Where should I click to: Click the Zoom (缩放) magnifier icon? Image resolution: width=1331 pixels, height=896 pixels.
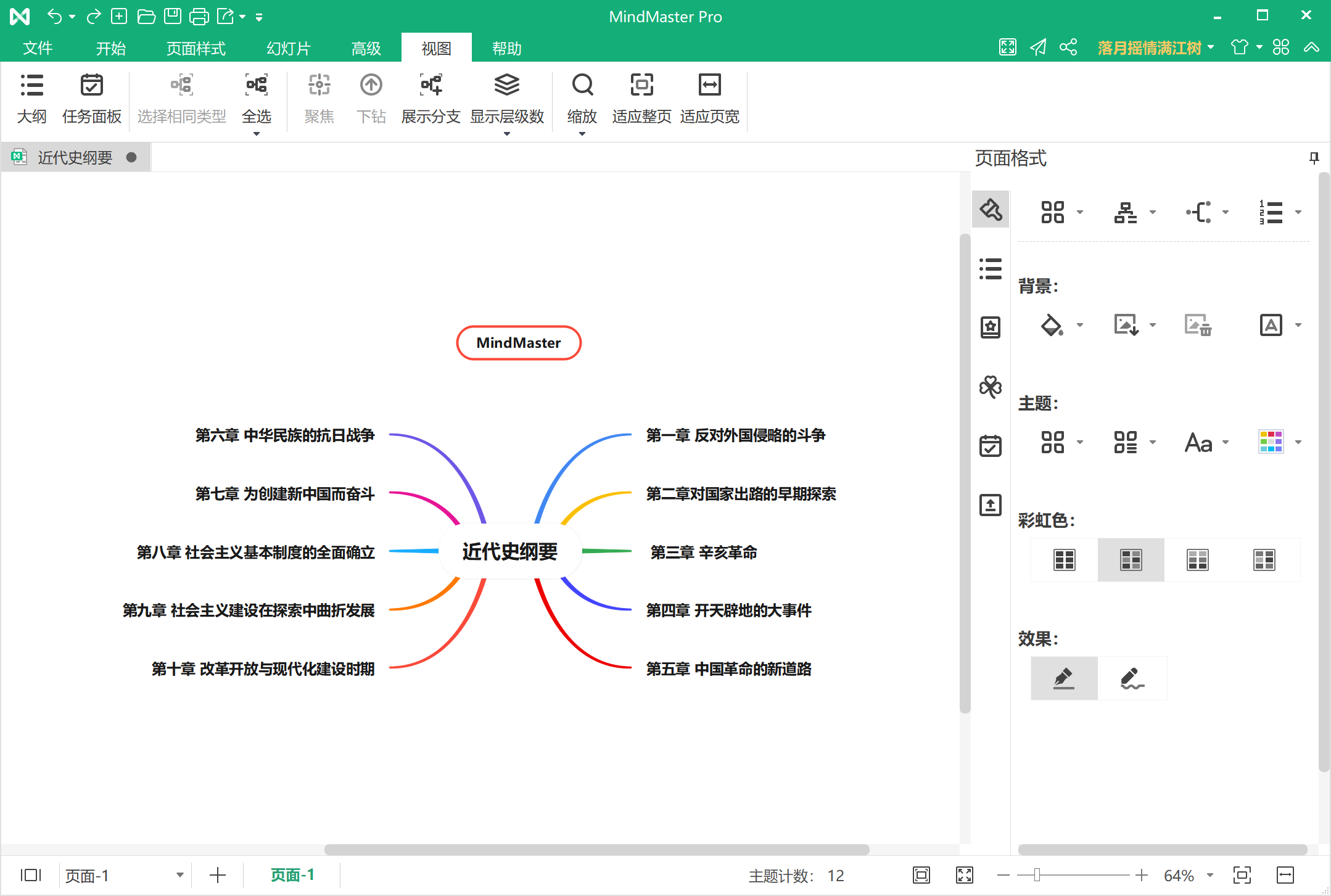click(x=582, y=86)
